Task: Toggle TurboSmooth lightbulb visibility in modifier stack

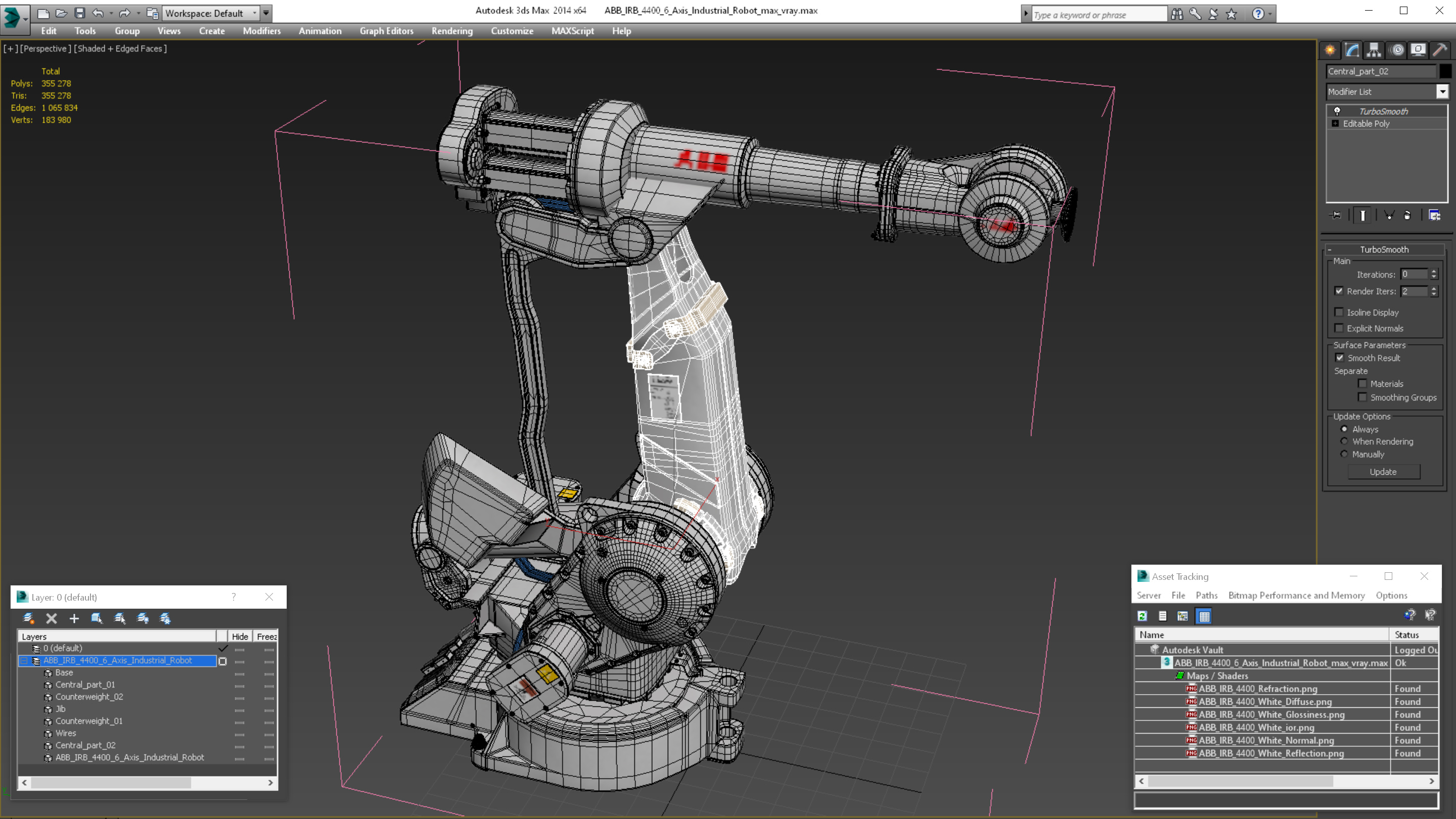Action: [1337, 111]
